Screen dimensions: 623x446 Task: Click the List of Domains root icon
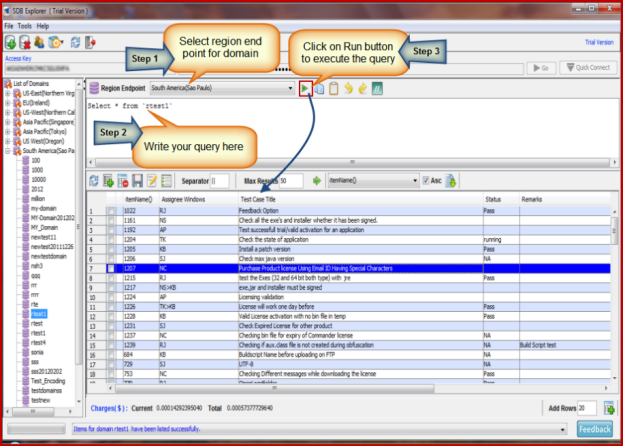[8, 83]
